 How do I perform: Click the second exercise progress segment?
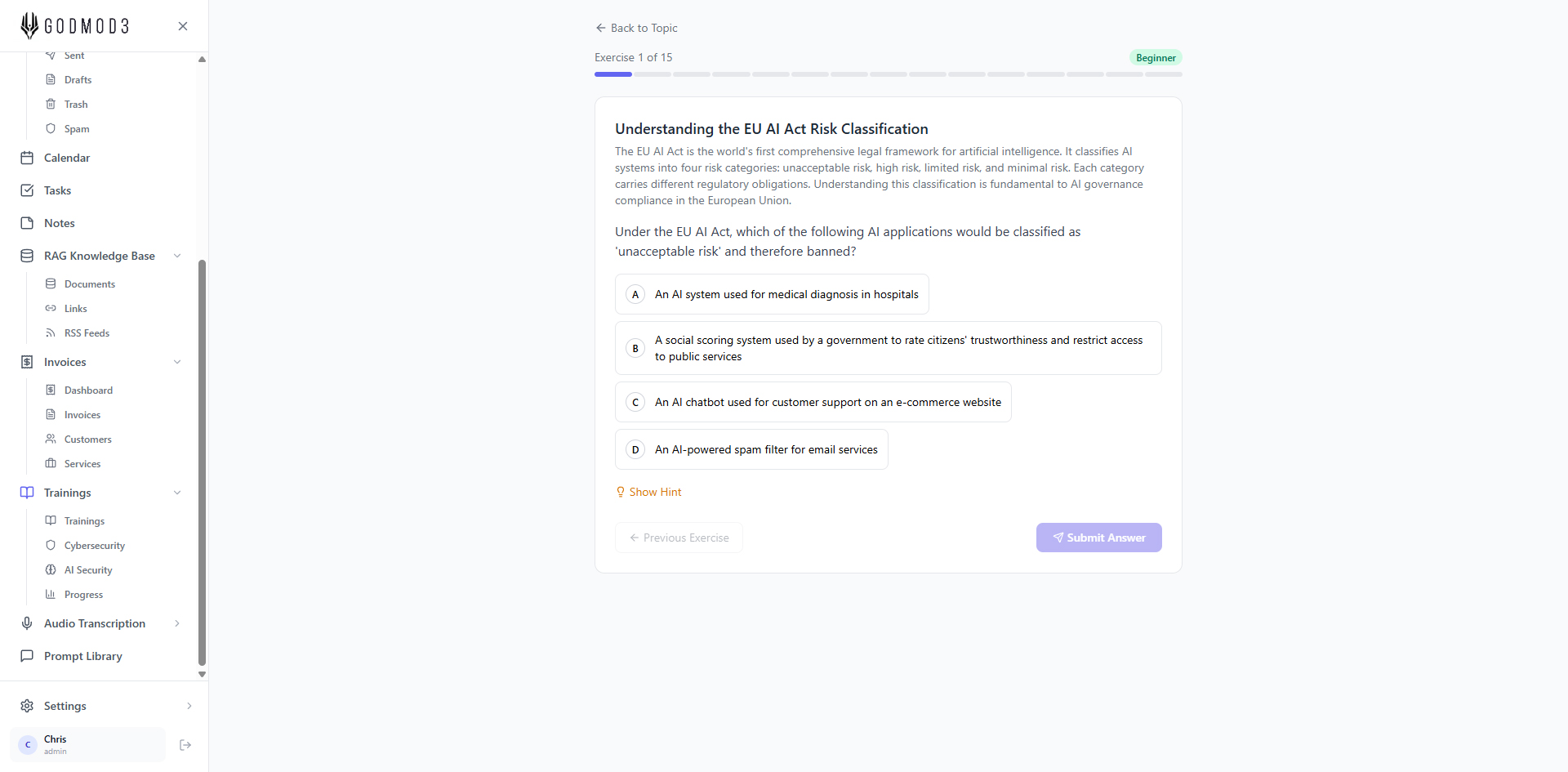click(653, 74)
